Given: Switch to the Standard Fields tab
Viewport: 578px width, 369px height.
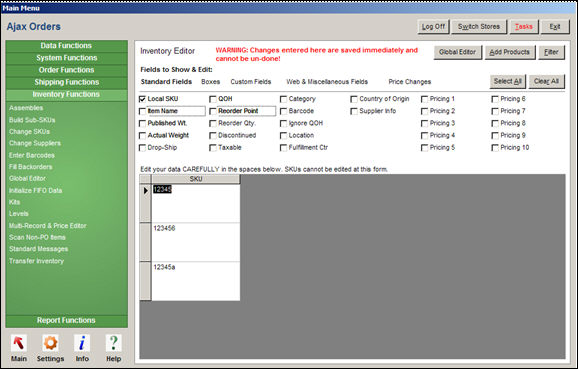Looking at the screenshot, I should tap(166, 82).
